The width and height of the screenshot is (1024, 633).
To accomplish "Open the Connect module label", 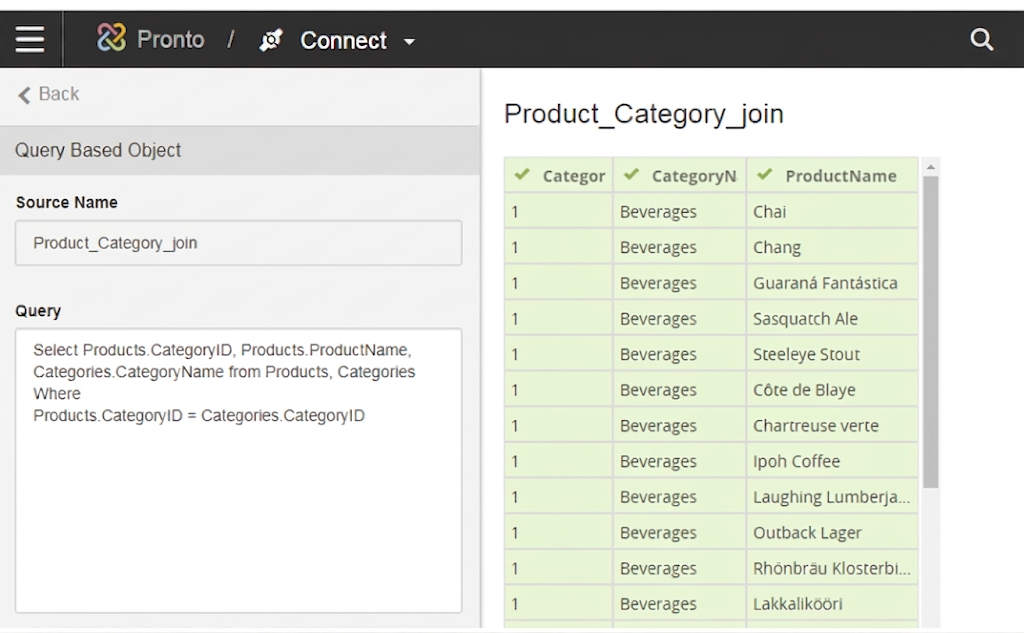I will pyautogui.click(x=344, y=41).
